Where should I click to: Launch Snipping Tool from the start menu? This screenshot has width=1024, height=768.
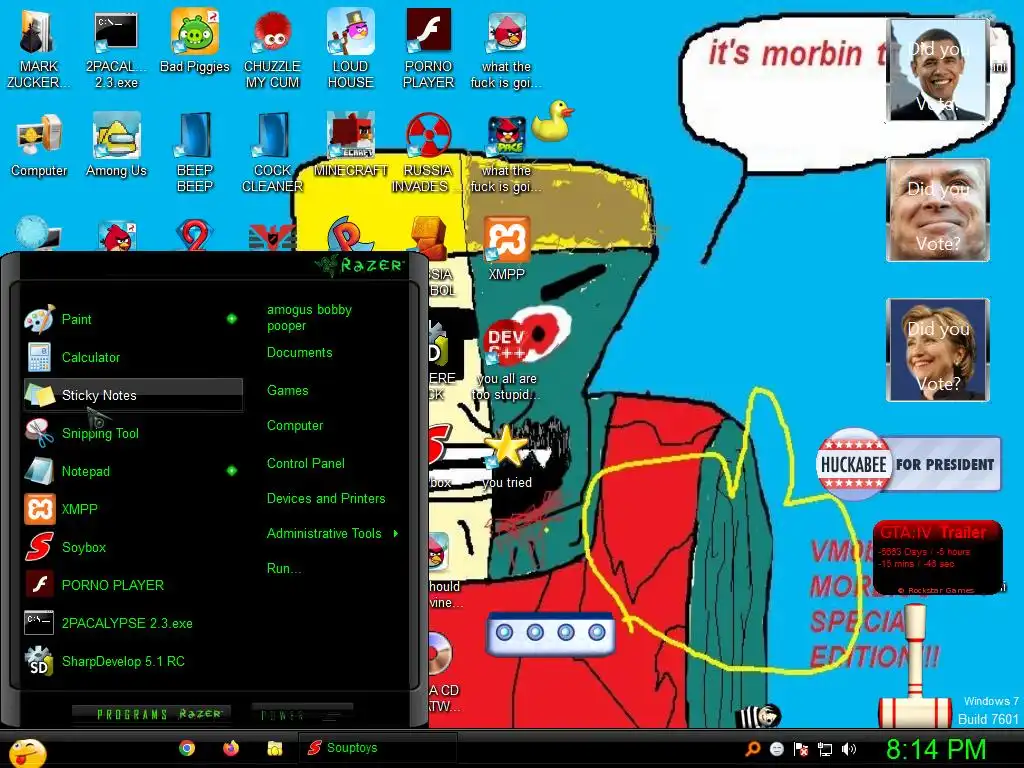133,433
